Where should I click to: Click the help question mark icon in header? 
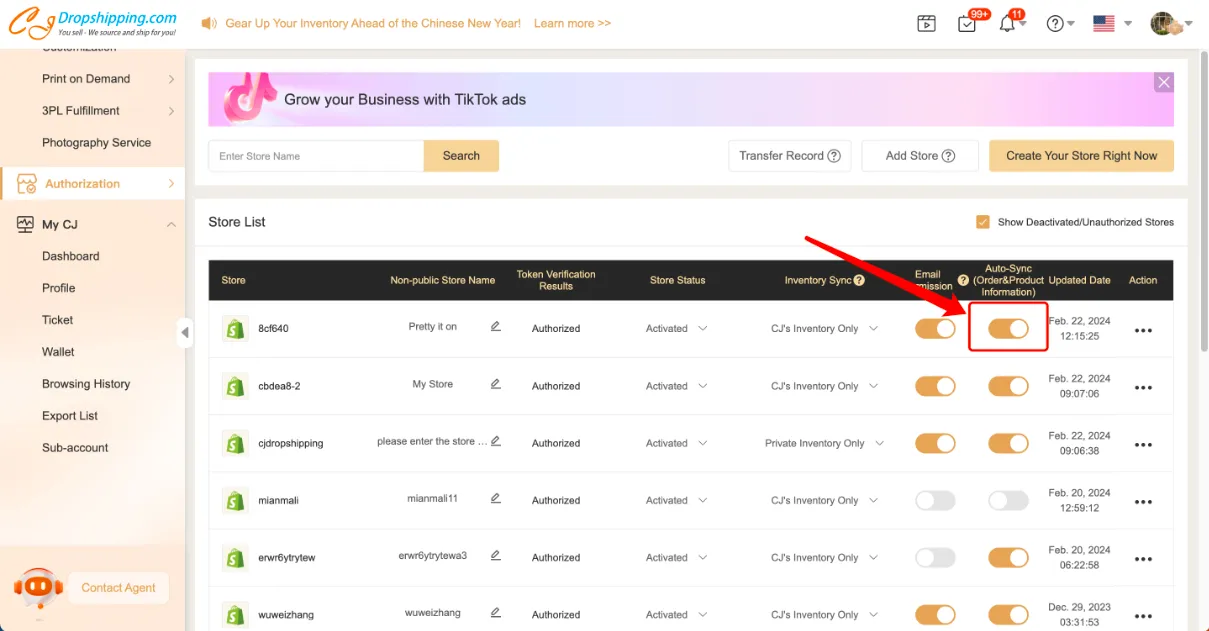pyautogui.click(x=1055, y=24)
